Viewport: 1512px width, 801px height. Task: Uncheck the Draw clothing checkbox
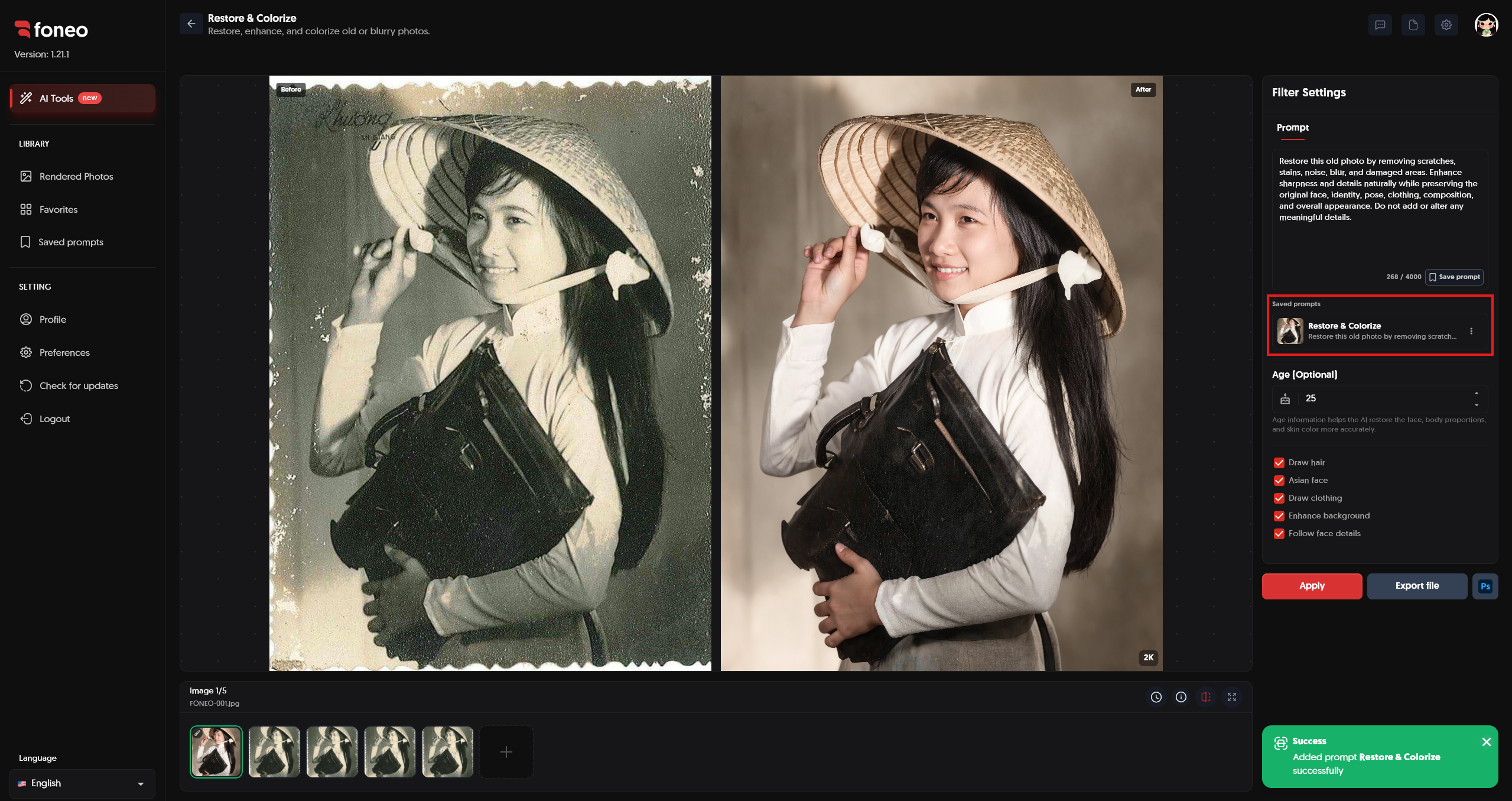[x=1279, y=498]
